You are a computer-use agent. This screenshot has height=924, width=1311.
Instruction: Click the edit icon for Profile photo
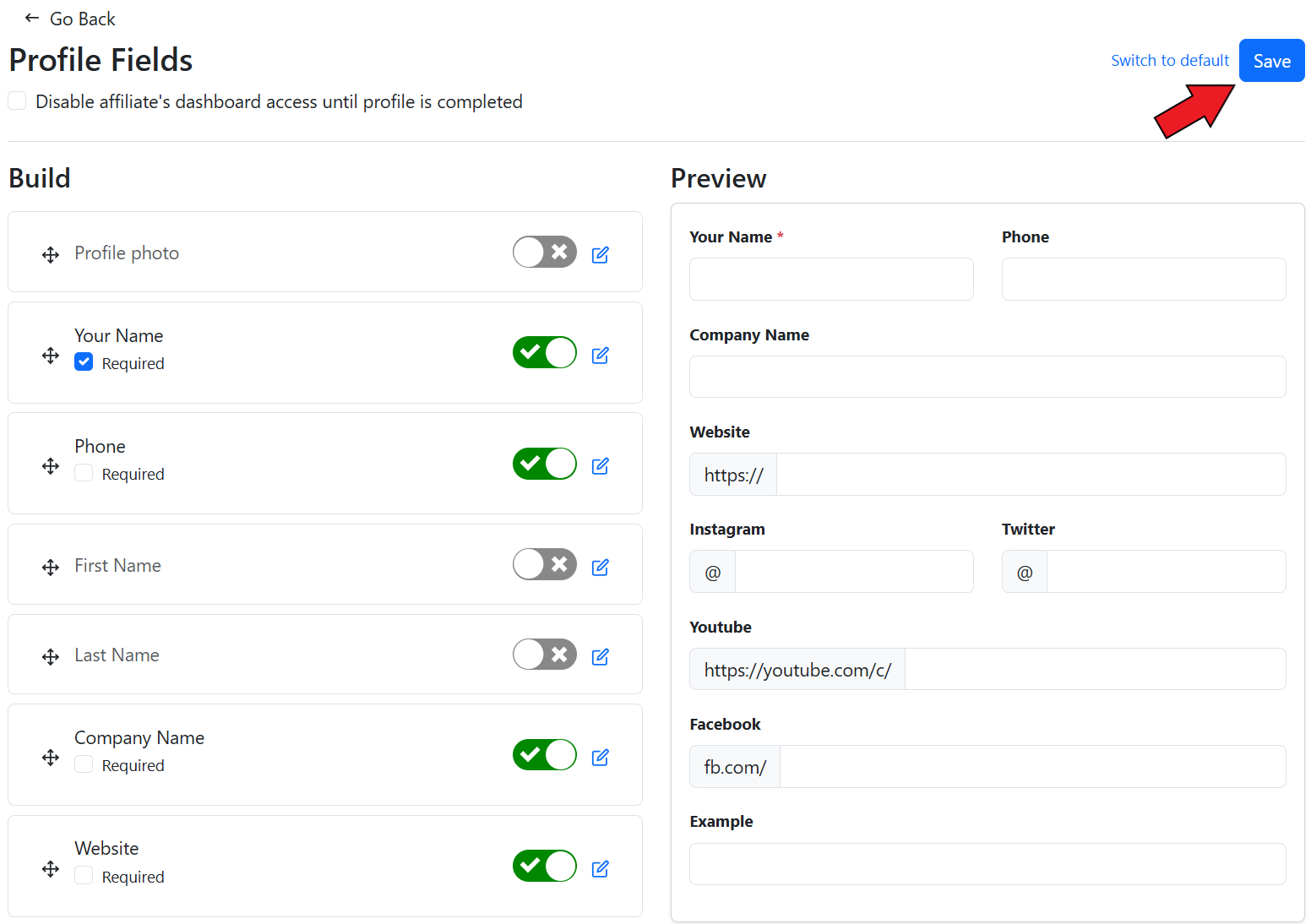click(600, 255)
